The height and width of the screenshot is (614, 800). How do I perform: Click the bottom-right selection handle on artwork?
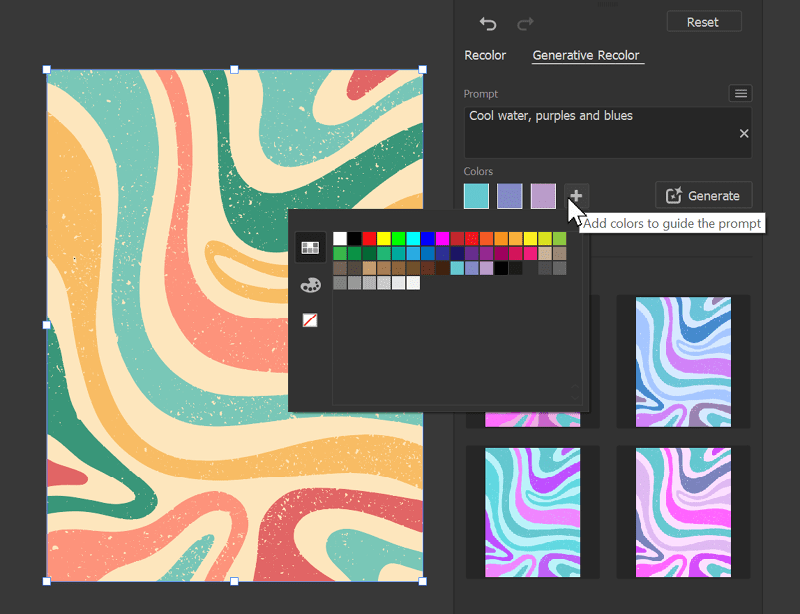pyautogui.click(x=422, y=581)
